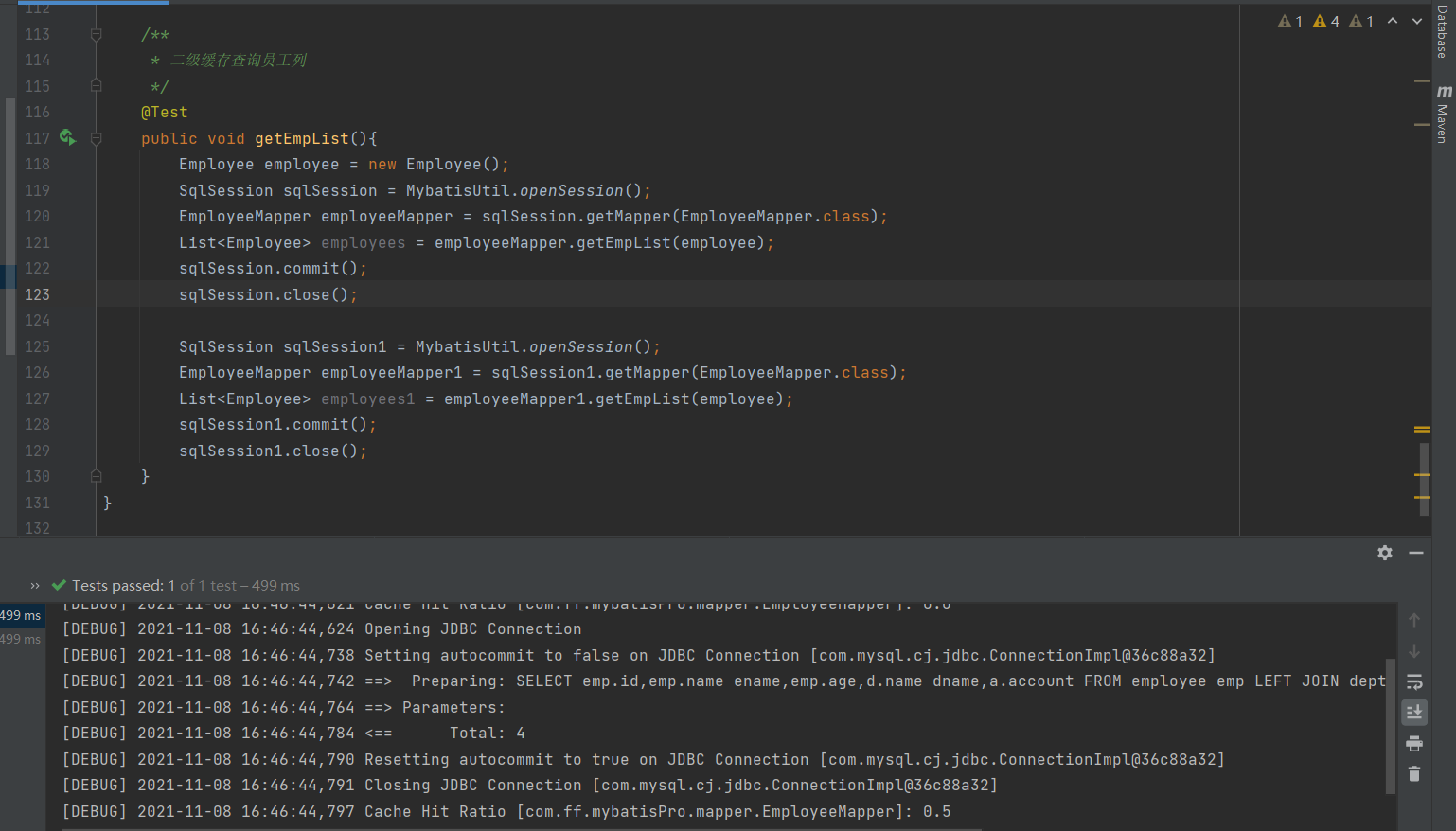Image resolution: width=1456 pixels, height=831 pixels.
Task: Show the yellow warnings count 4
Action: pyautogui.click(x=1326, y=21)
